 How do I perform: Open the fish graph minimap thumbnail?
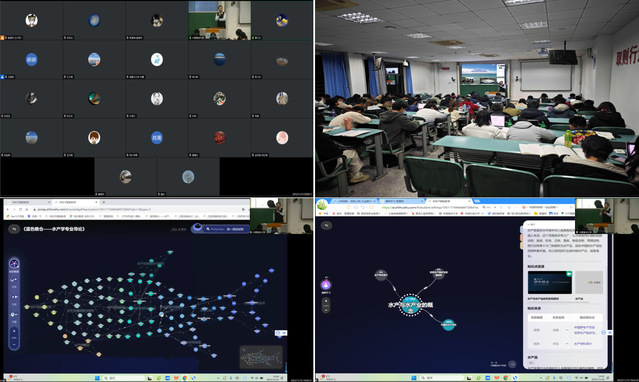(x=261, y=357)
